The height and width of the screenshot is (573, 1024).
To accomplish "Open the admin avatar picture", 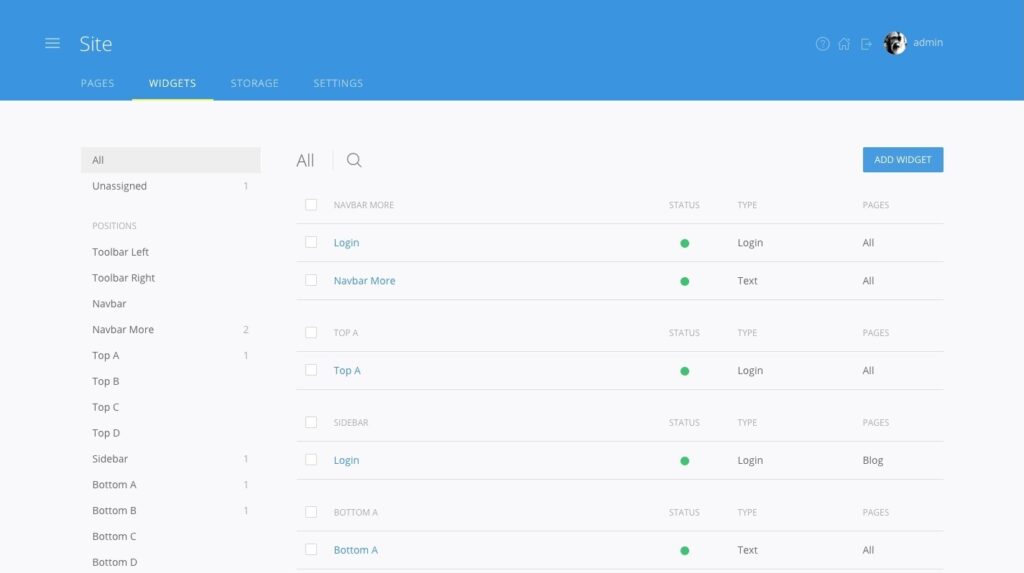I will (895, 43).
